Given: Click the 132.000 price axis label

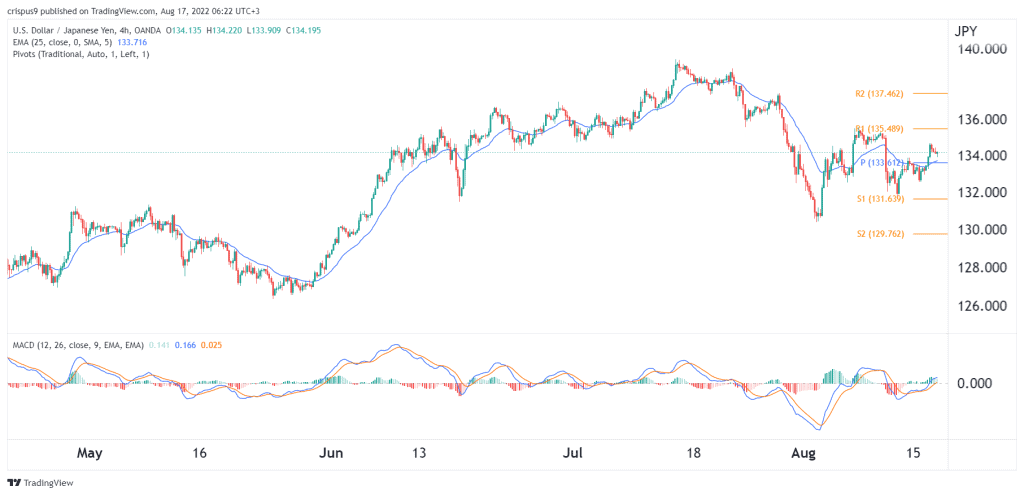Looking at the screenshot, I should [x=983, y=193].
